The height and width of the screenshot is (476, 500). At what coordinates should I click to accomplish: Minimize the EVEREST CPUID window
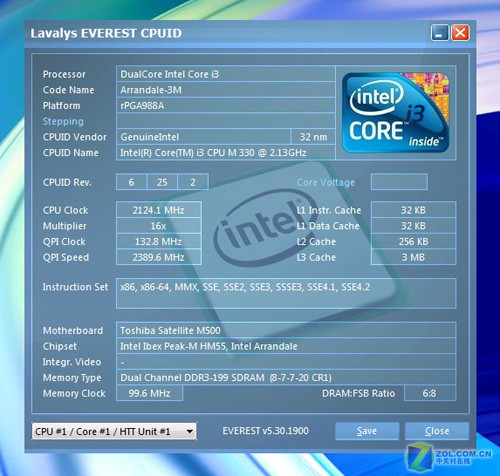click(440, 33)
